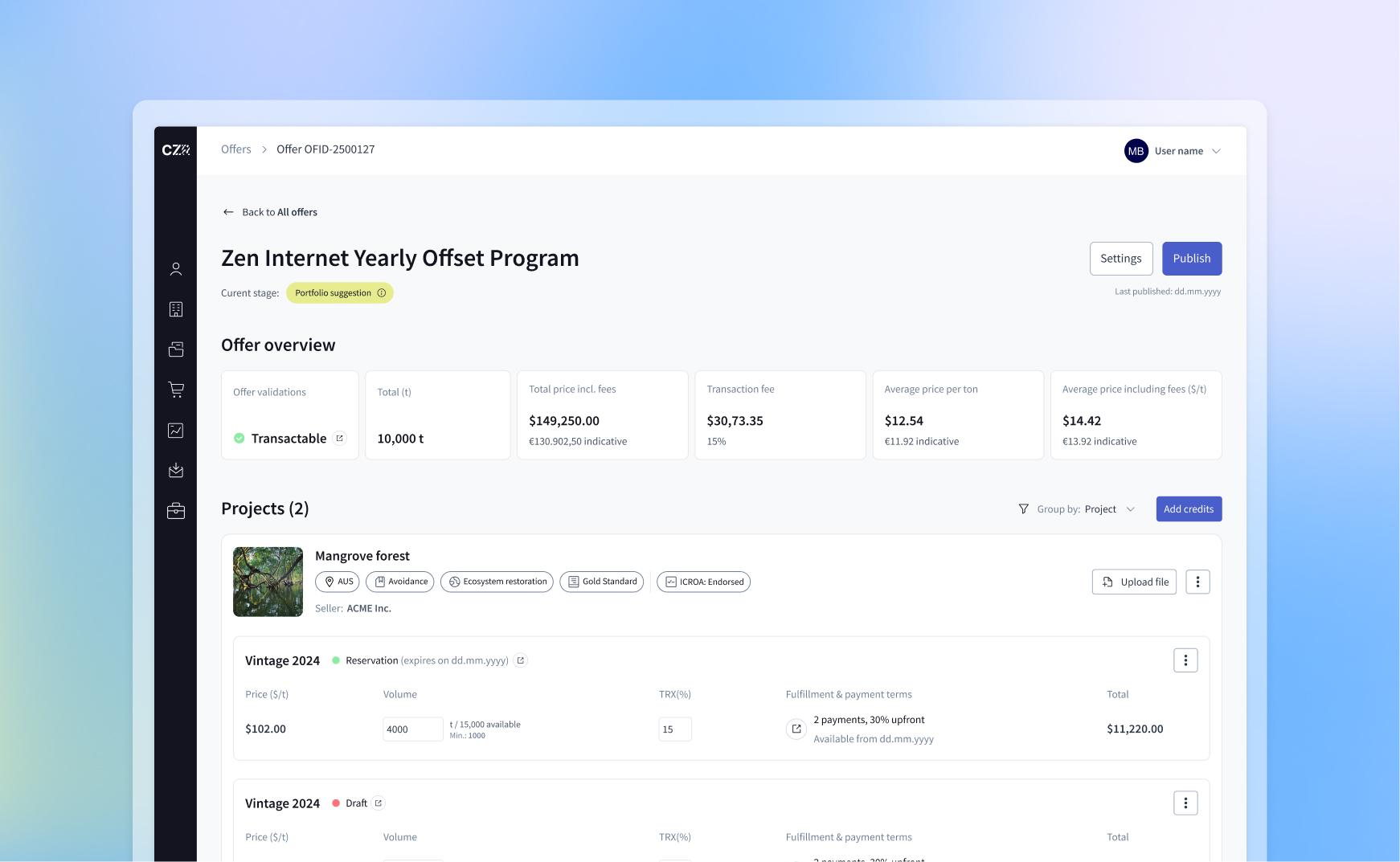Open the chart analytics sidebar icon
Viewport: 1400px width, 862px height.
(176, 431)
